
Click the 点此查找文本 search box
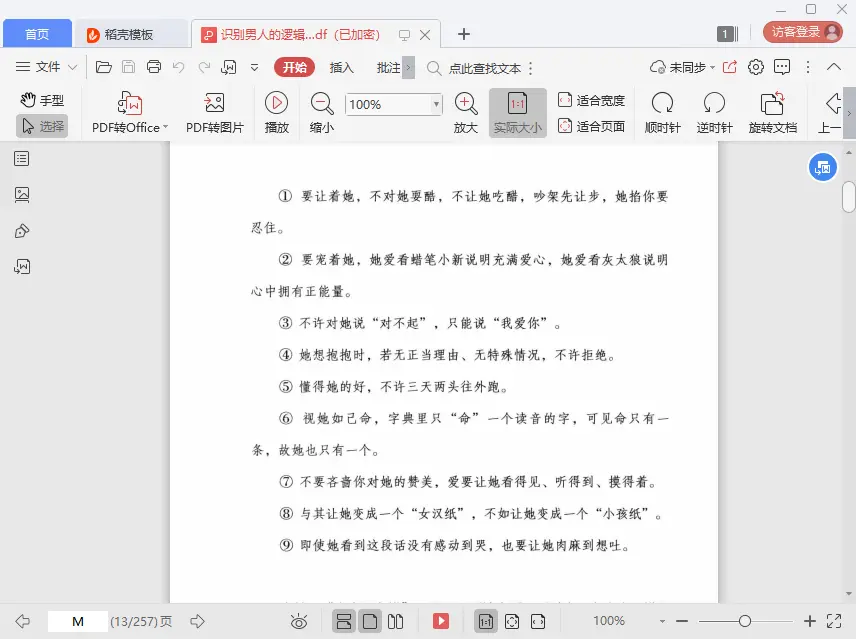click(485, 68)
